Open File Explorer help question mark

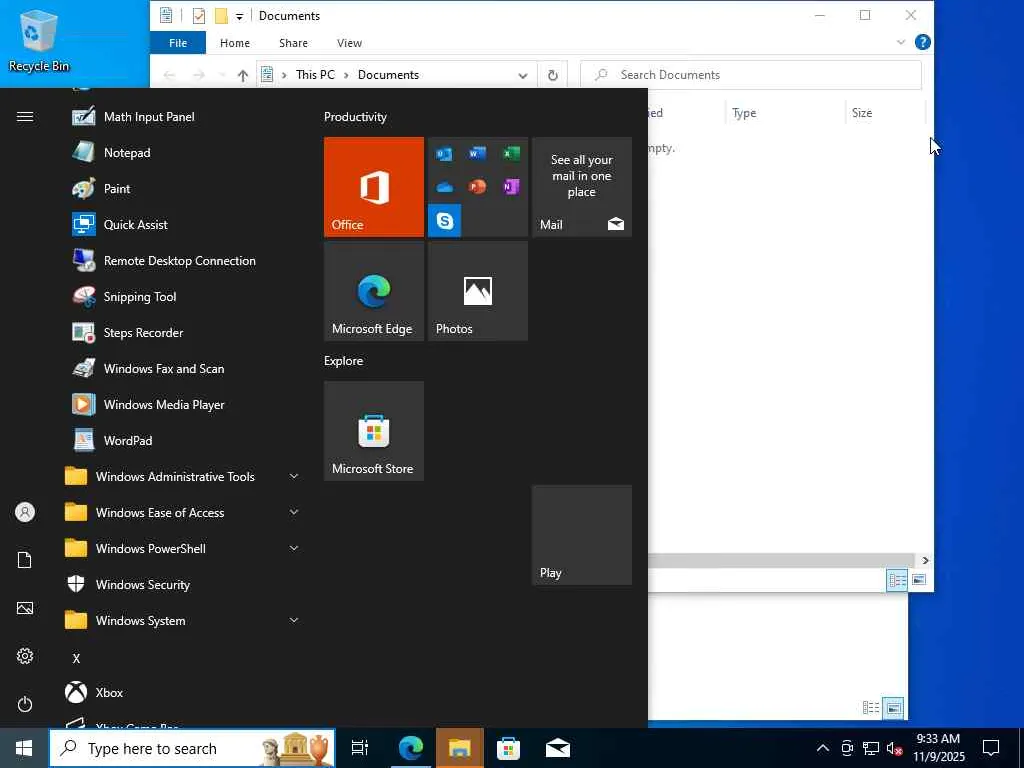tap(923, 42)
